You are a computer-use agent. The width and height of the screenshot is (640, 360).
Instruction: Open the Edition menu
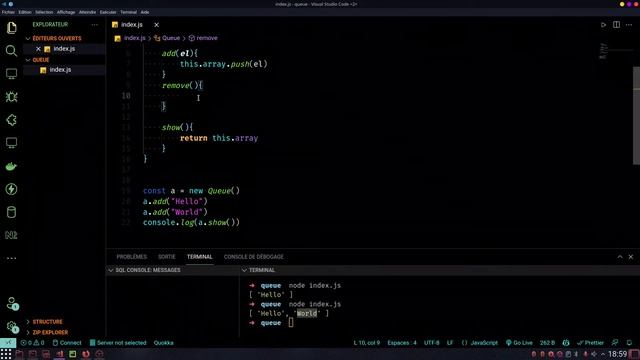[25, 12]
